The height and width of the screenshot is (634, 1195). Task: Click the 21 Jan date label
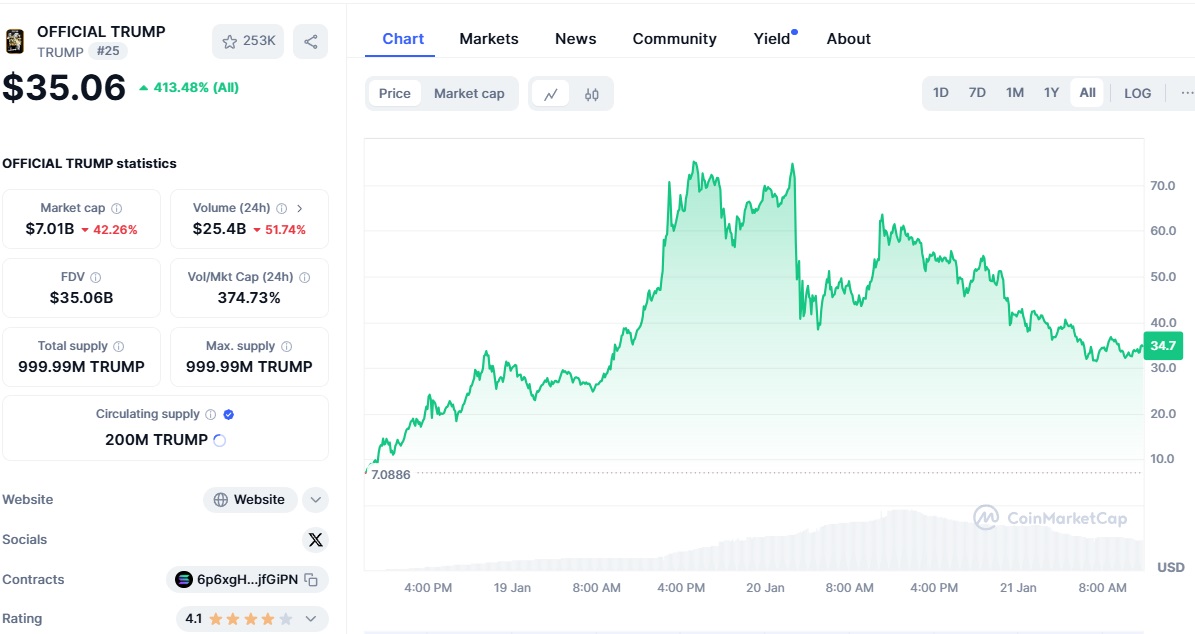tap(1018, 588)
